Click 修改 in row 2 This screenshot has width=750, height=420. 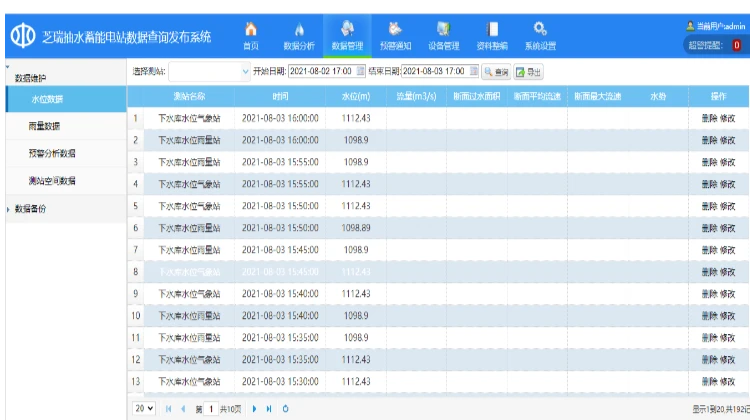point(727,140)
